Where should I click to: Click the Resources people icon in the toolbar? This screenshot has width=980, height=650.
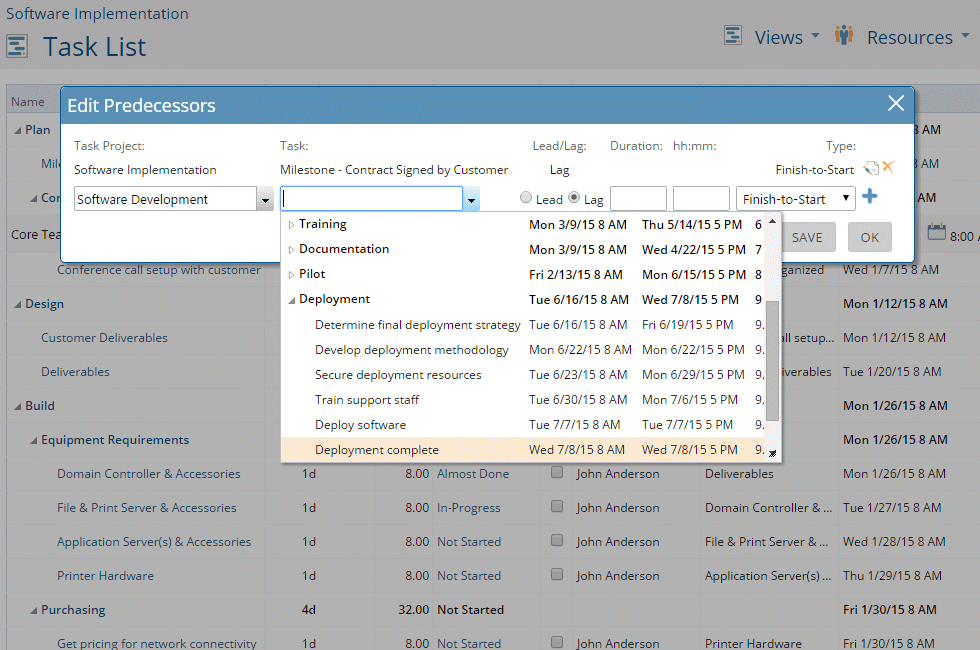pyautogui.click(x=843, y=35)
